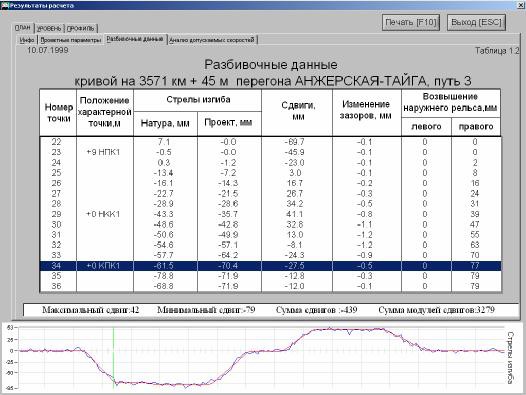Image resolution: width=526 pixels, height=395 pixels.
Task: Select the +0 КПК1 cell in highlighted row
Action: 103,266
